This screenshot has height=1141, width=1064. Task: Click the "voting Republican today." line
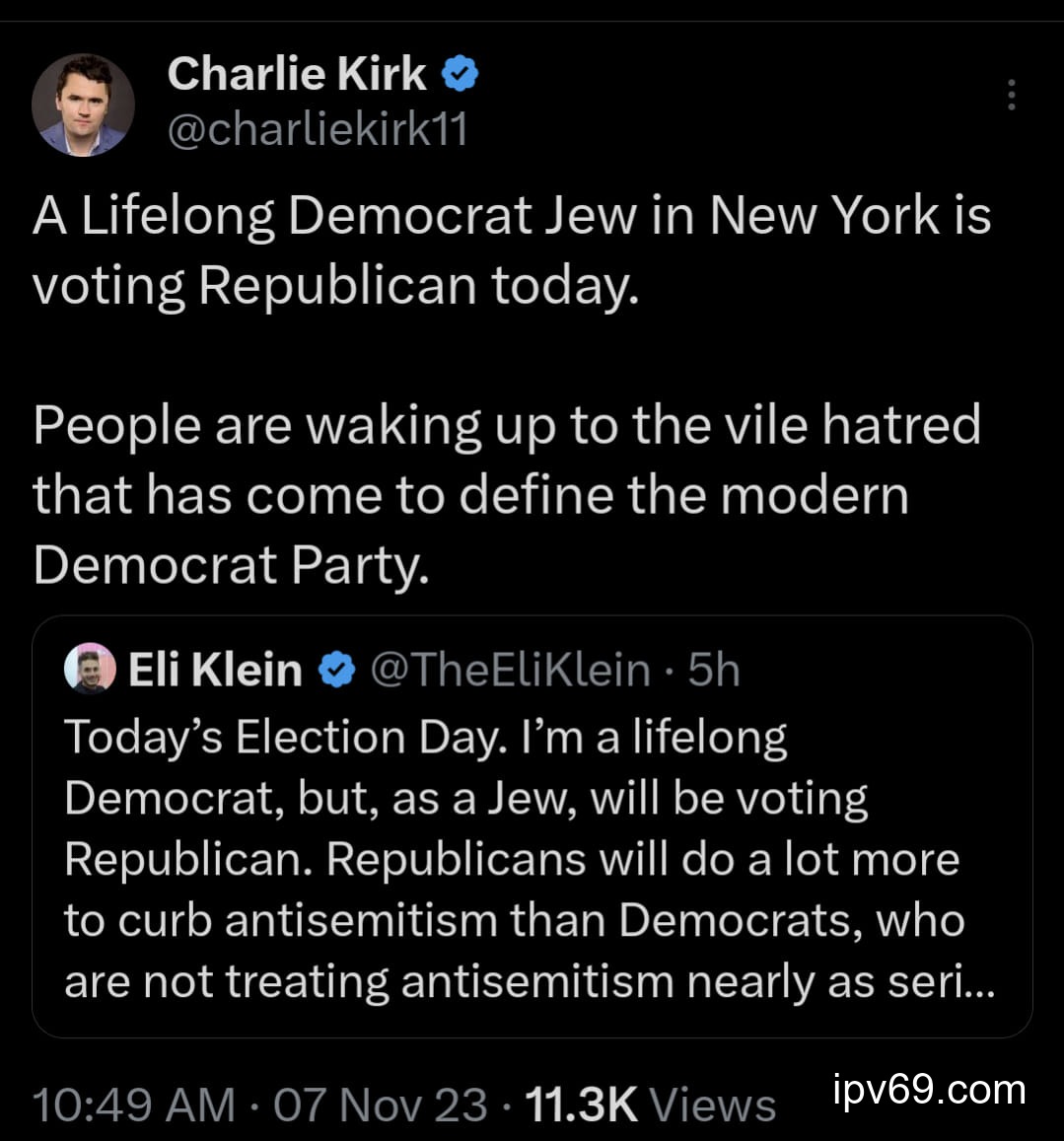pyautogui.click(x=335, y=285)
